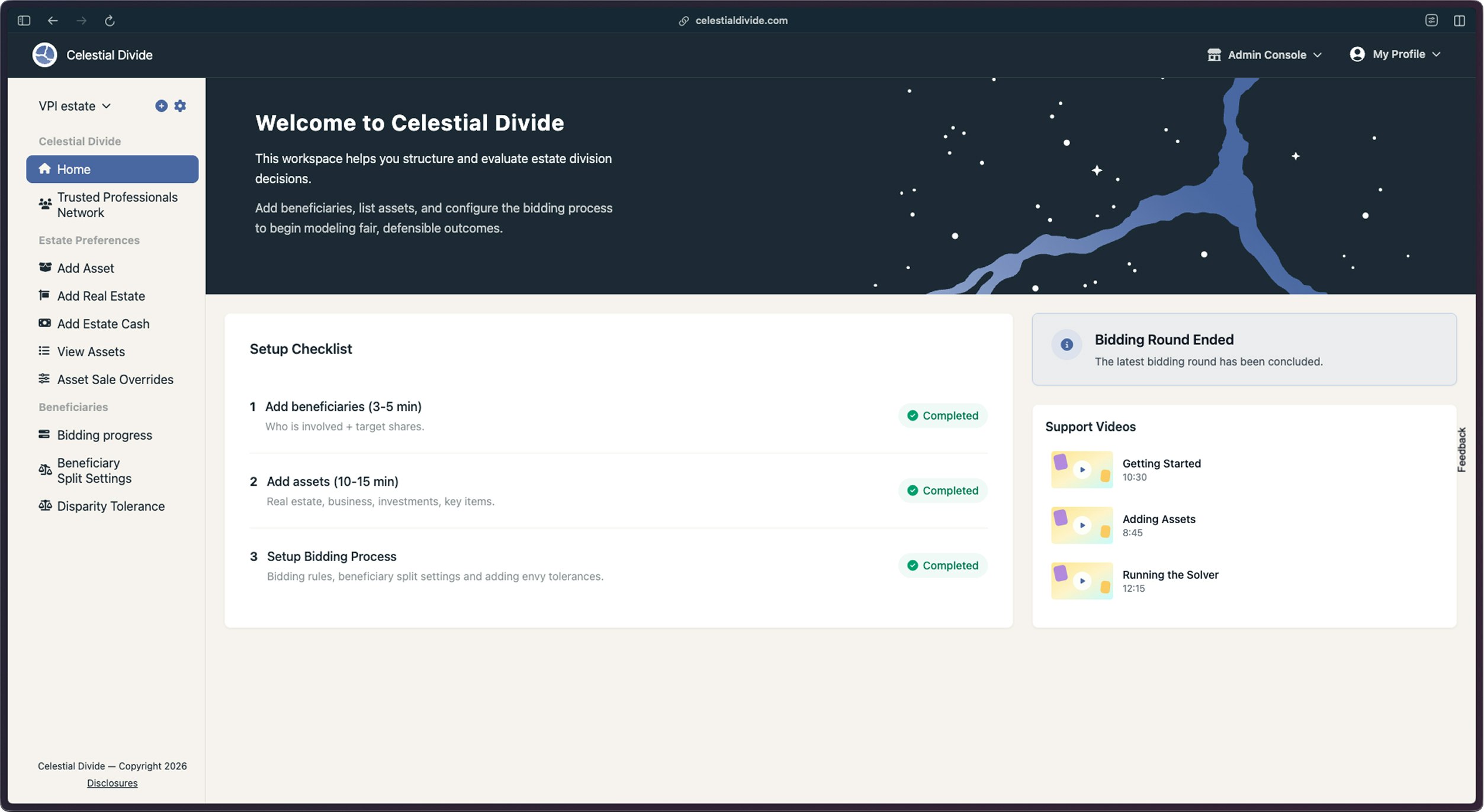Viewport: 1484px width, 812px height.
Task: Click the browser back arrow
Action: click(x=53, y=21)
